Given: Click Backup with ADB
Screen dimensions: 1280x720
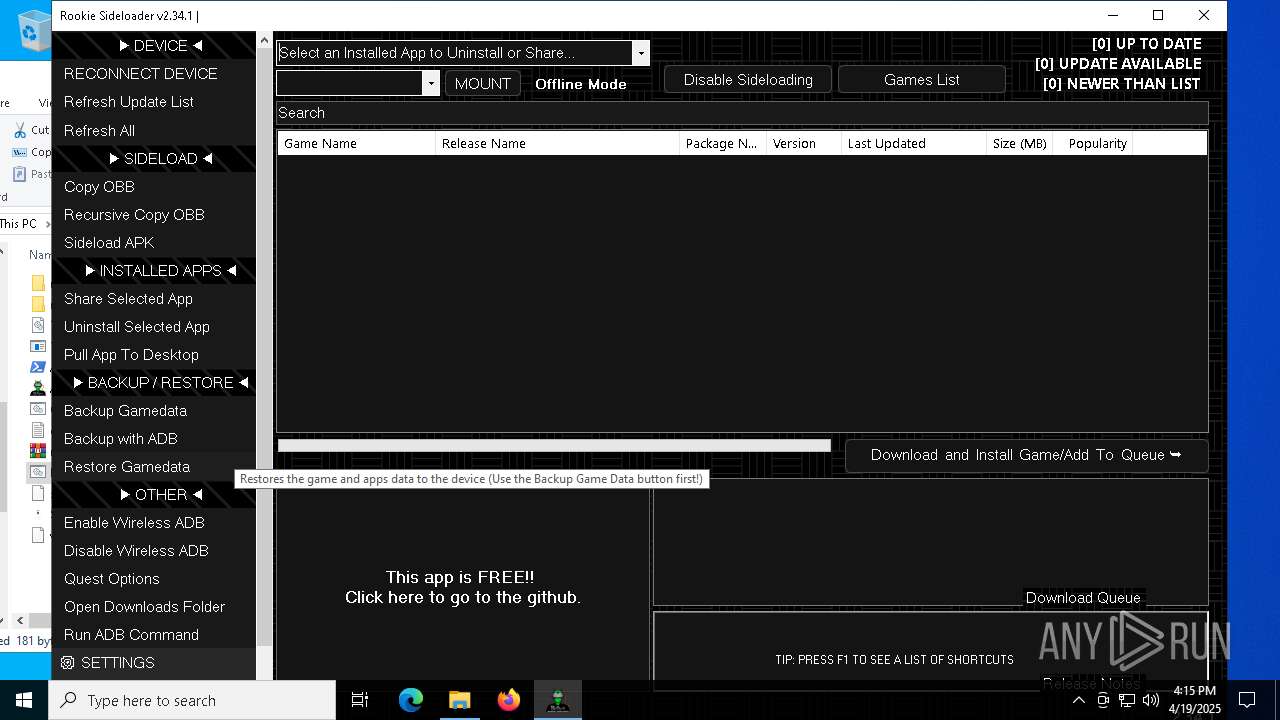Looking at the screenshot, I should click(154, 438).
